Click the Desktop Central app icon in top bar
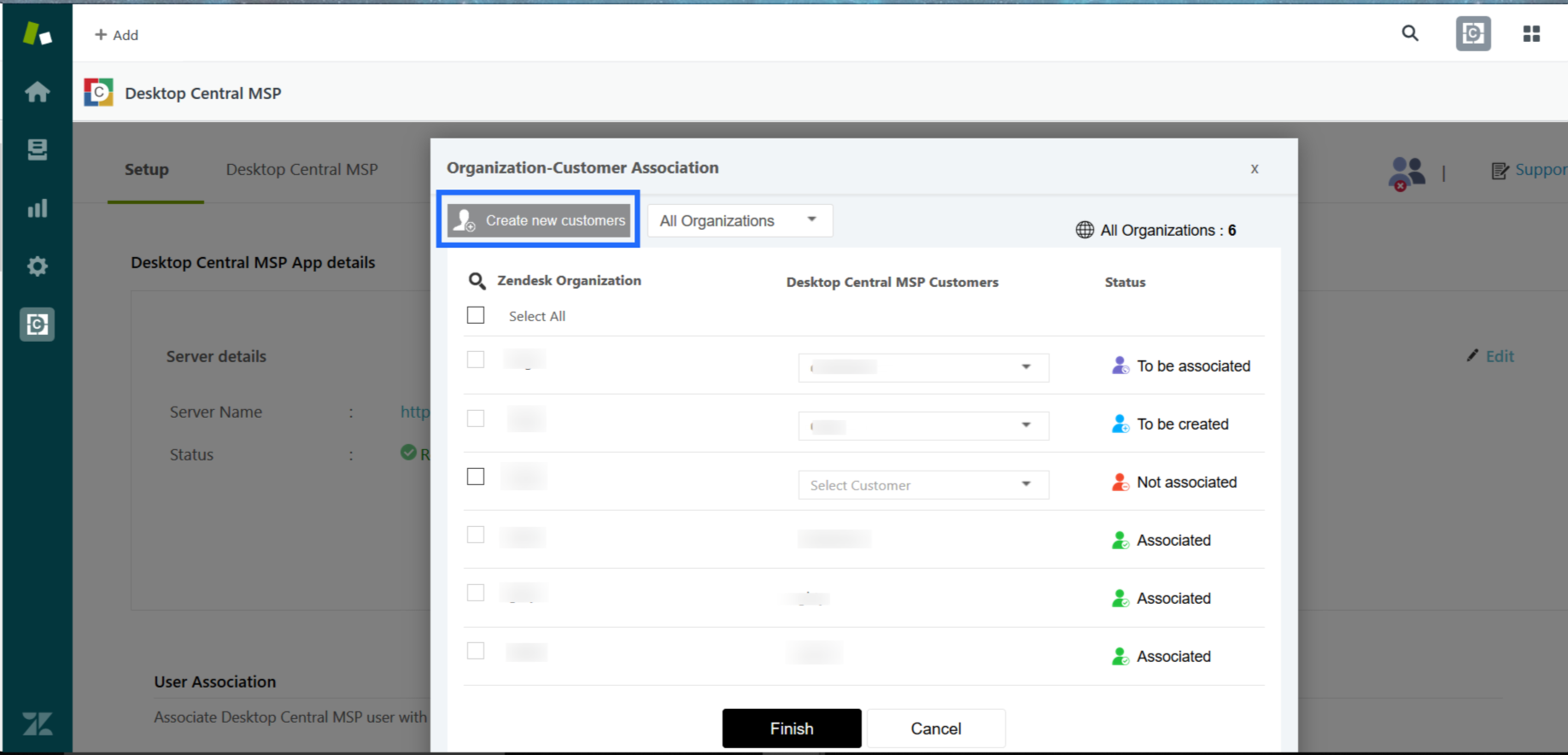This screenshot has width=1568, height=755. tap(1473, 33)
